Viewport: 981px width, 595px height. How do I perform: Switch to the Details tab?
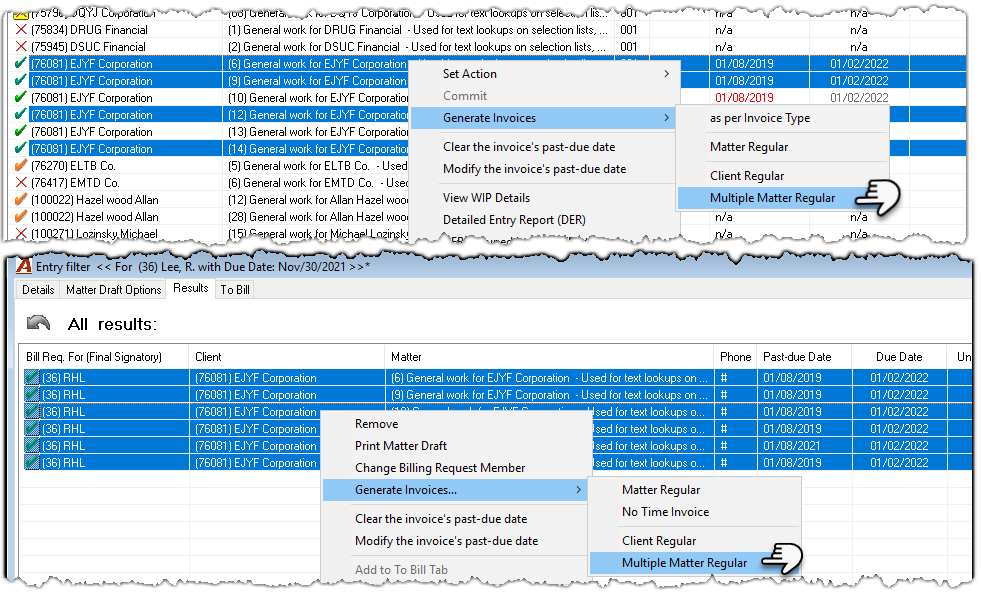pyautogui.click(x=38, y=290)
